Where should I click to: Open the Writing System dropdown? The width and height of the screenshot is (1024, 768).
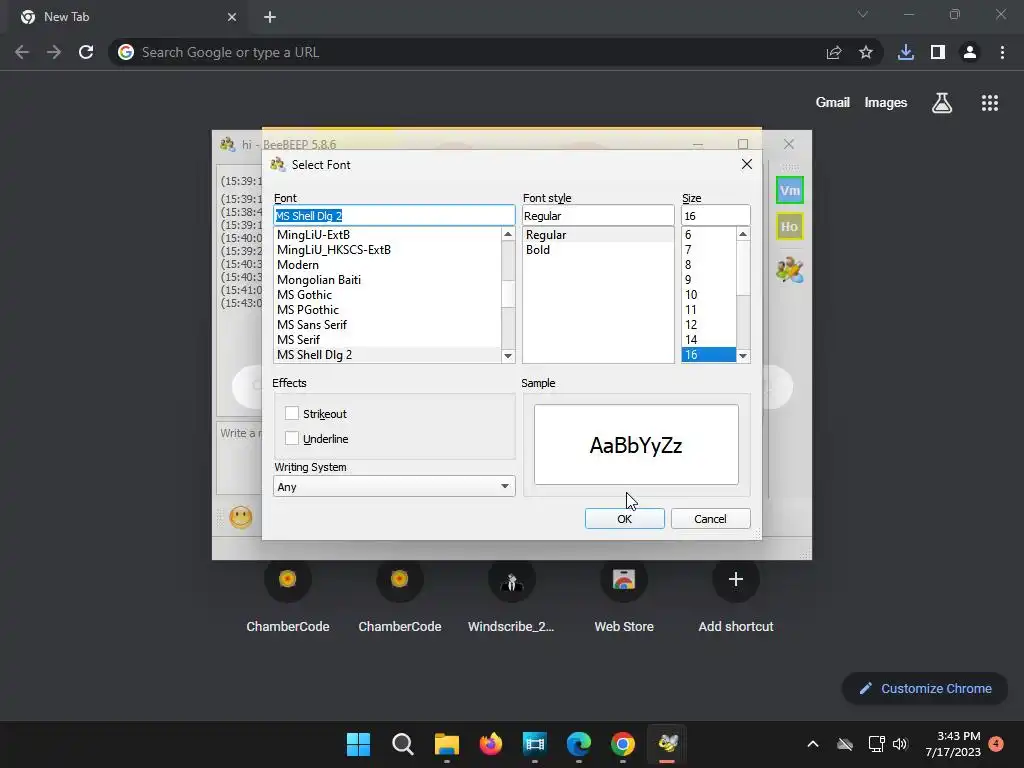(394, 487)
